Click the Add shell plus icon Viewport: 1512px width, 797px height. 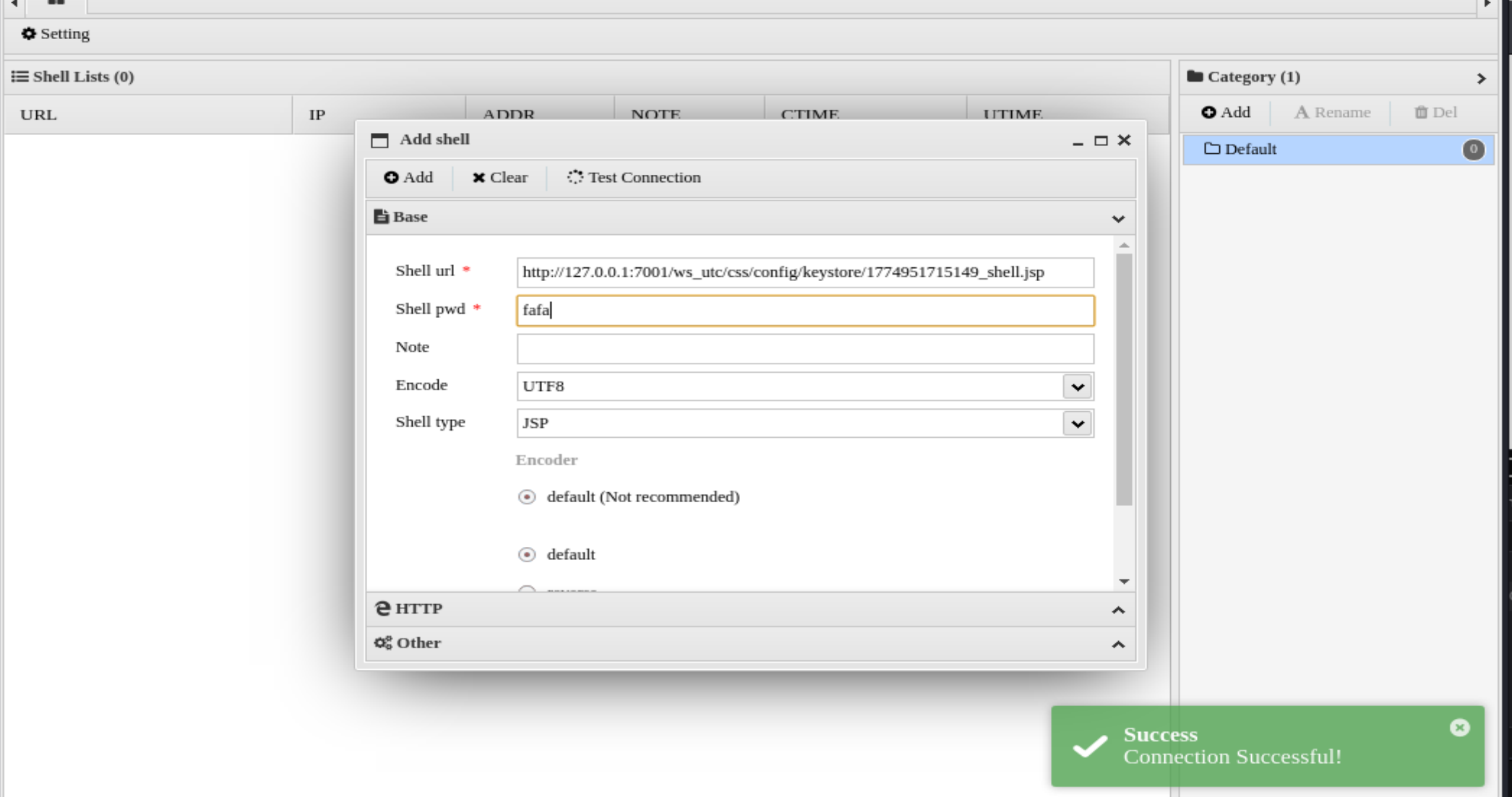(391, 178)
